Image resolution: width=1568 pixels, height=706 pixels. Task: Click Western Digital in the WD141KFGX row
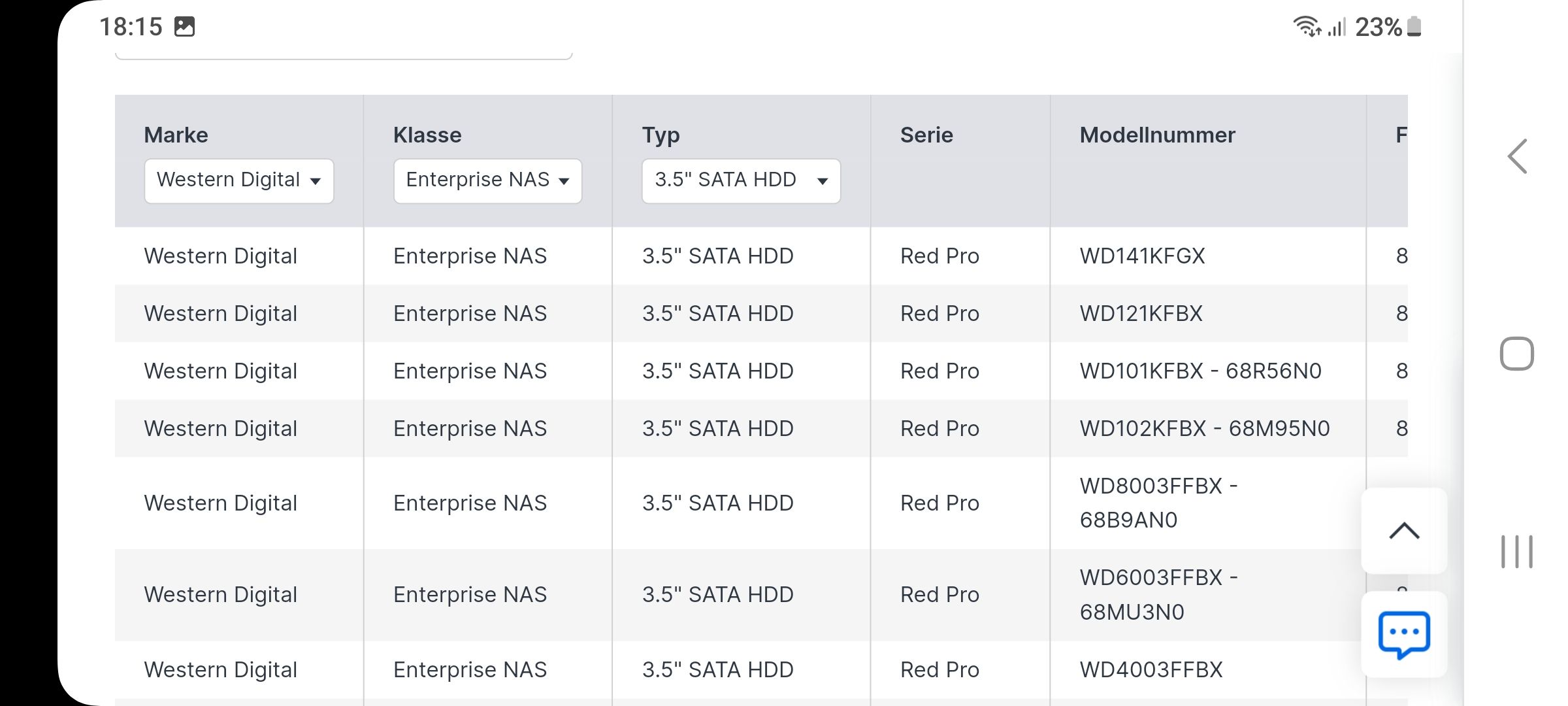[x=220, y=256]
